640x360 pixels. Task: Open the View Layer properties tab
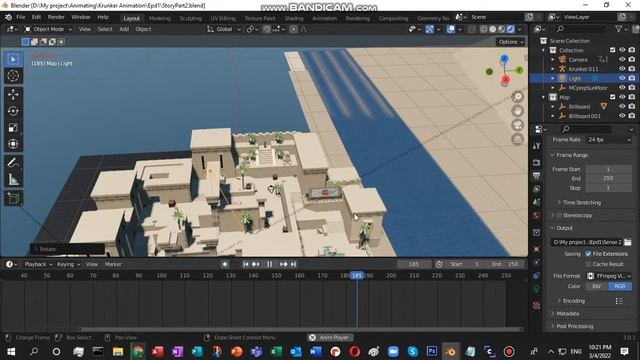click(x=537, y=189)
